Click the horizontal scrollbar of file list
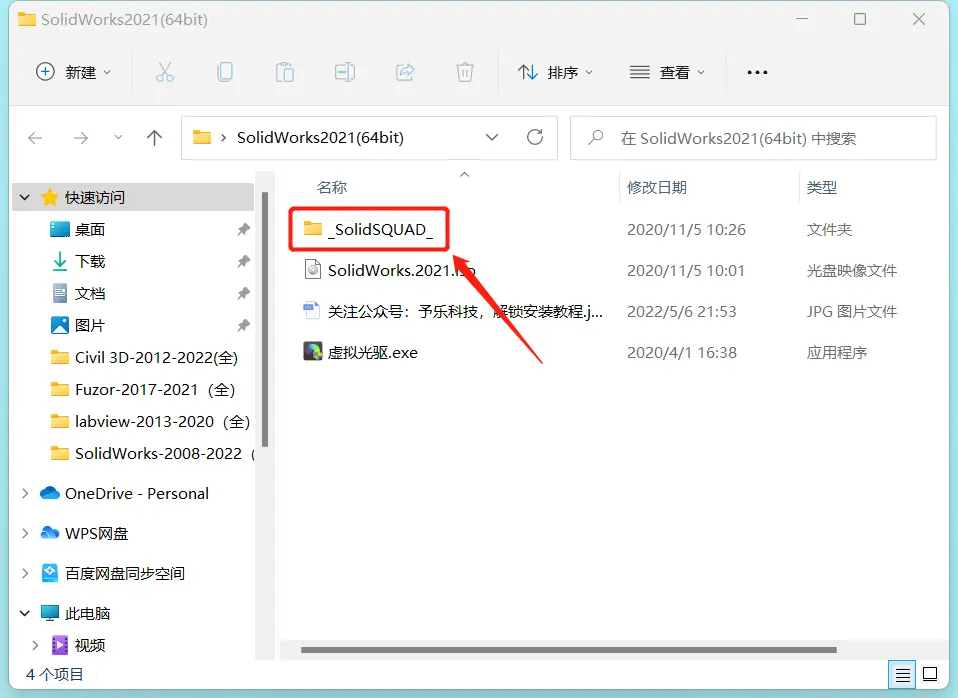Image resolution: width=958 pixels, height=698 pixels. point(568,650)
